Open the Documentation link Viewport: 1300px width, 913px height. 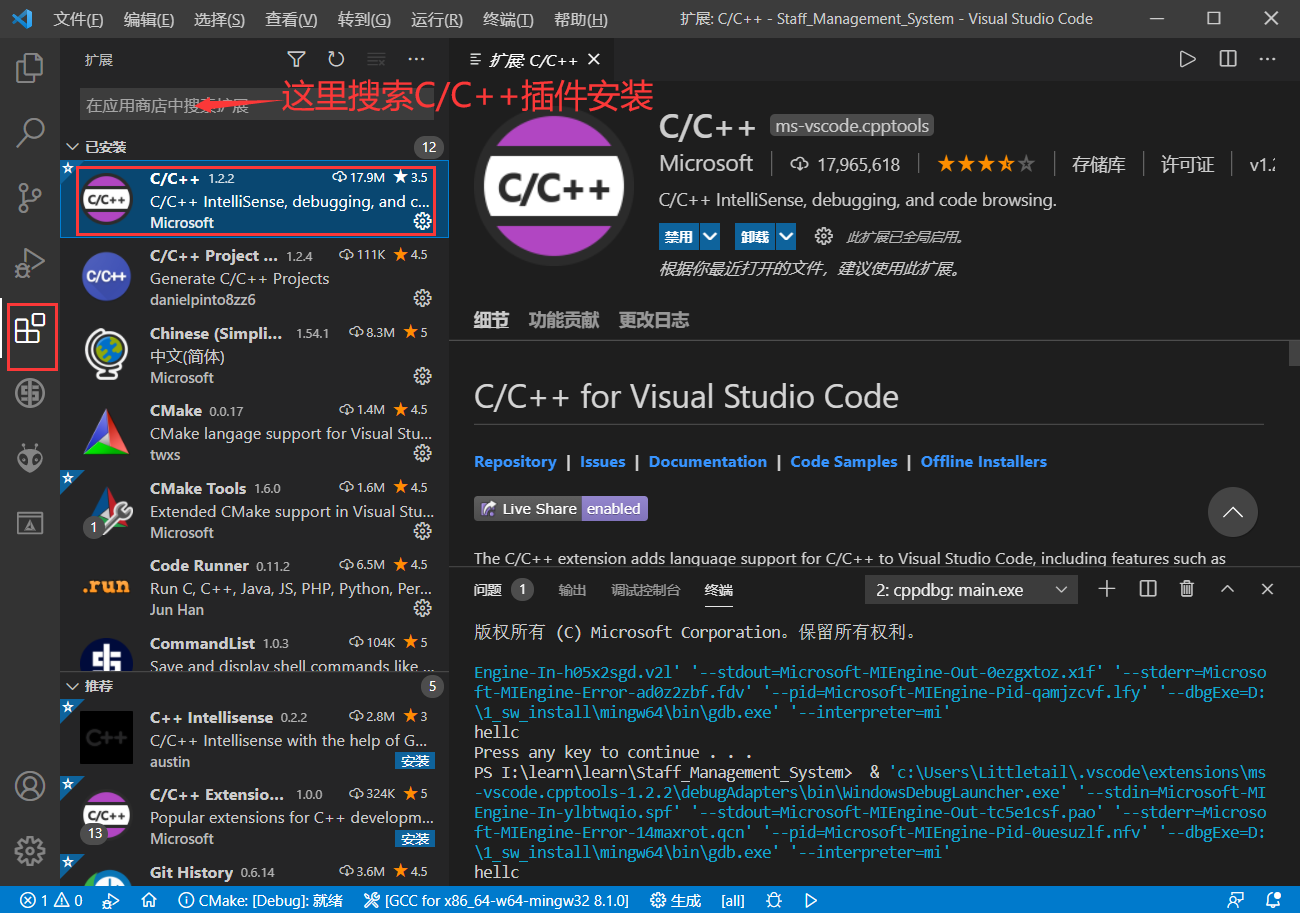(x=708, y=461)
